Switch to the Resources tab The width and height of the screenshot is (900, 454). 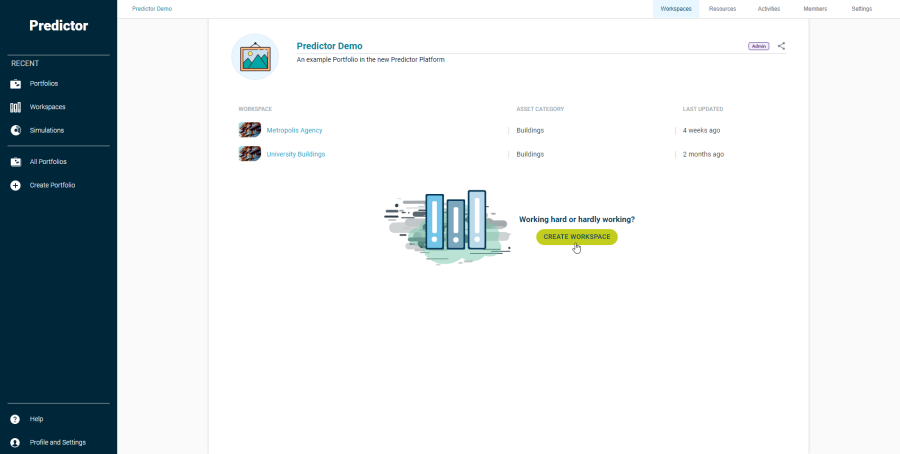[x=722, y=9]
